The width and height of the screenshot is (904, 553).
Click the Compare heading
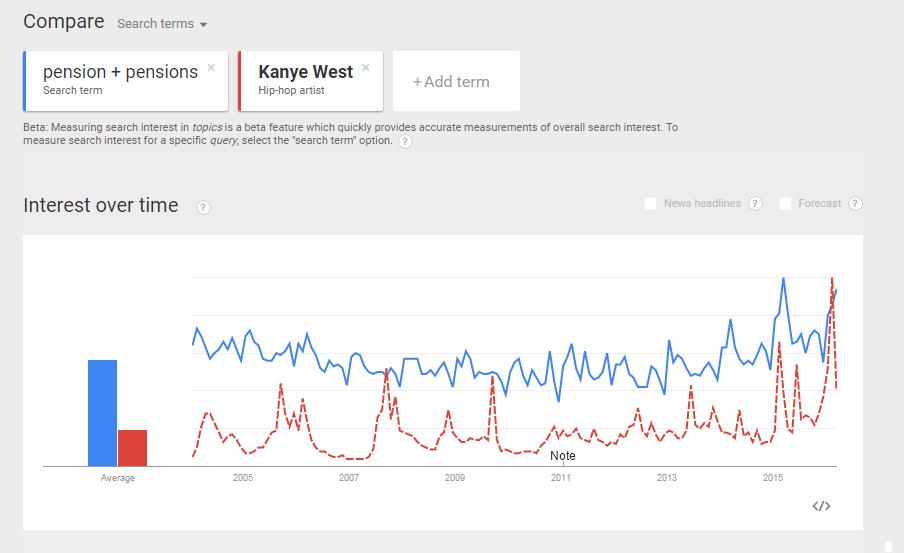63,22
